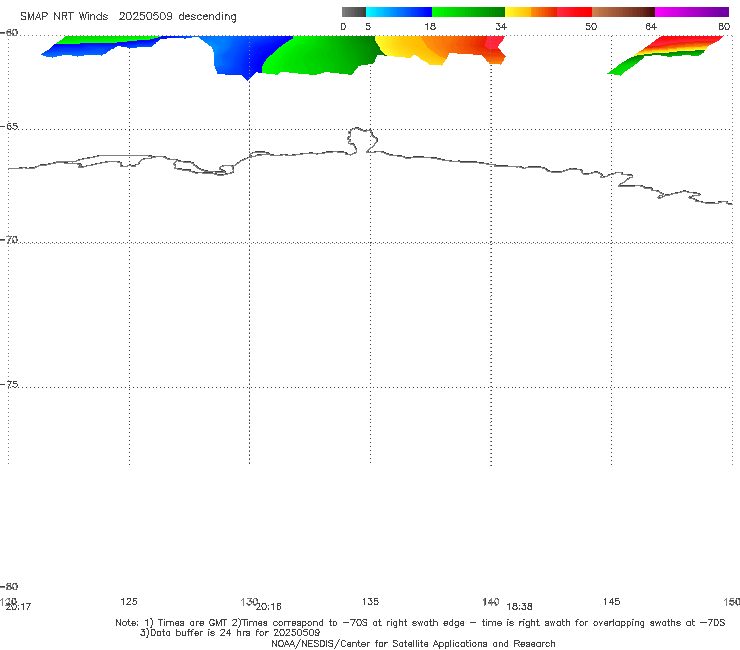Click the color bar label '64'

click(x=651, y=26)
